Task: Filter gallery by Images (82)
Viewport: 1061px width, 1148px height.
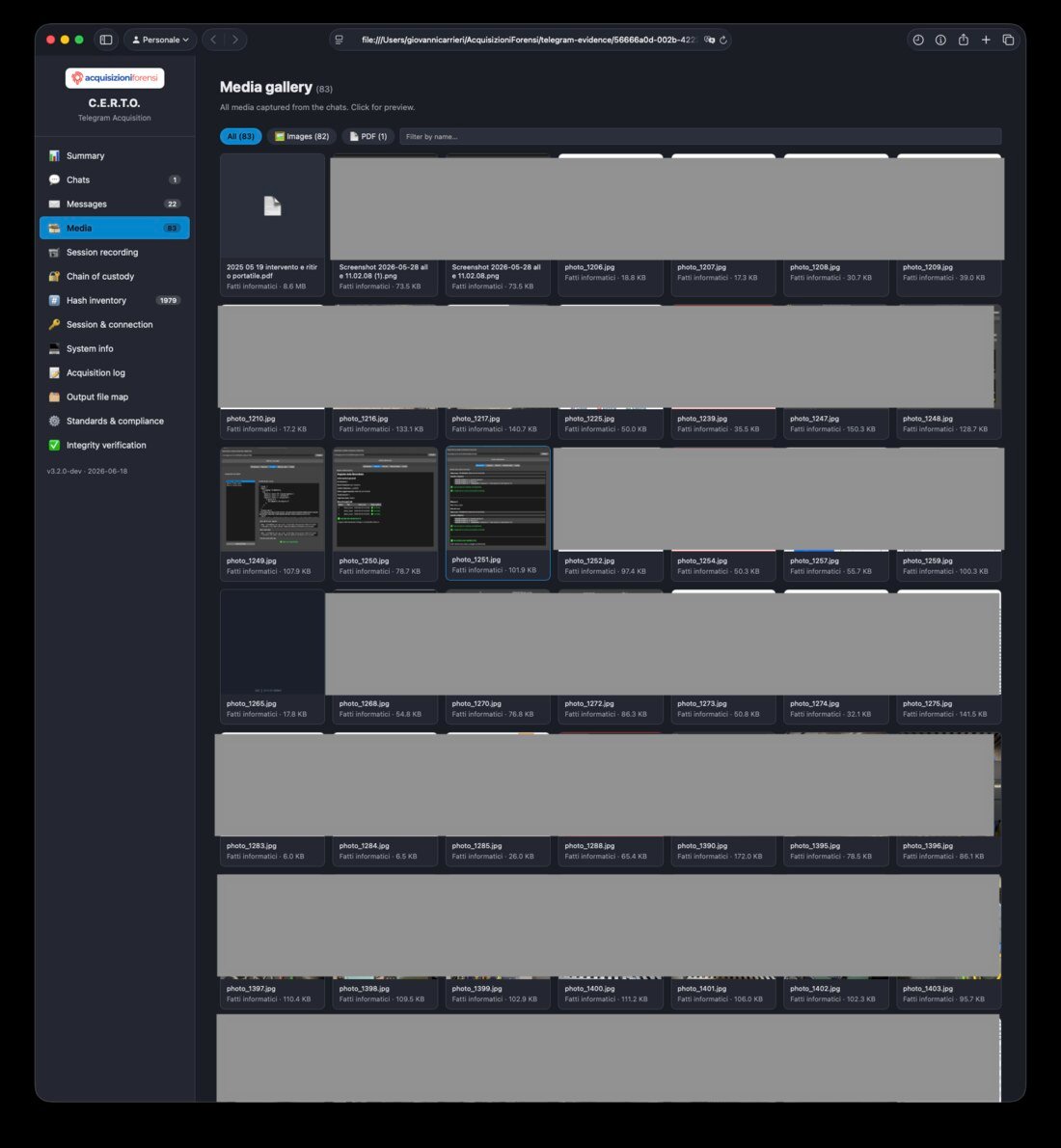Action: click(x=302, y=137)
